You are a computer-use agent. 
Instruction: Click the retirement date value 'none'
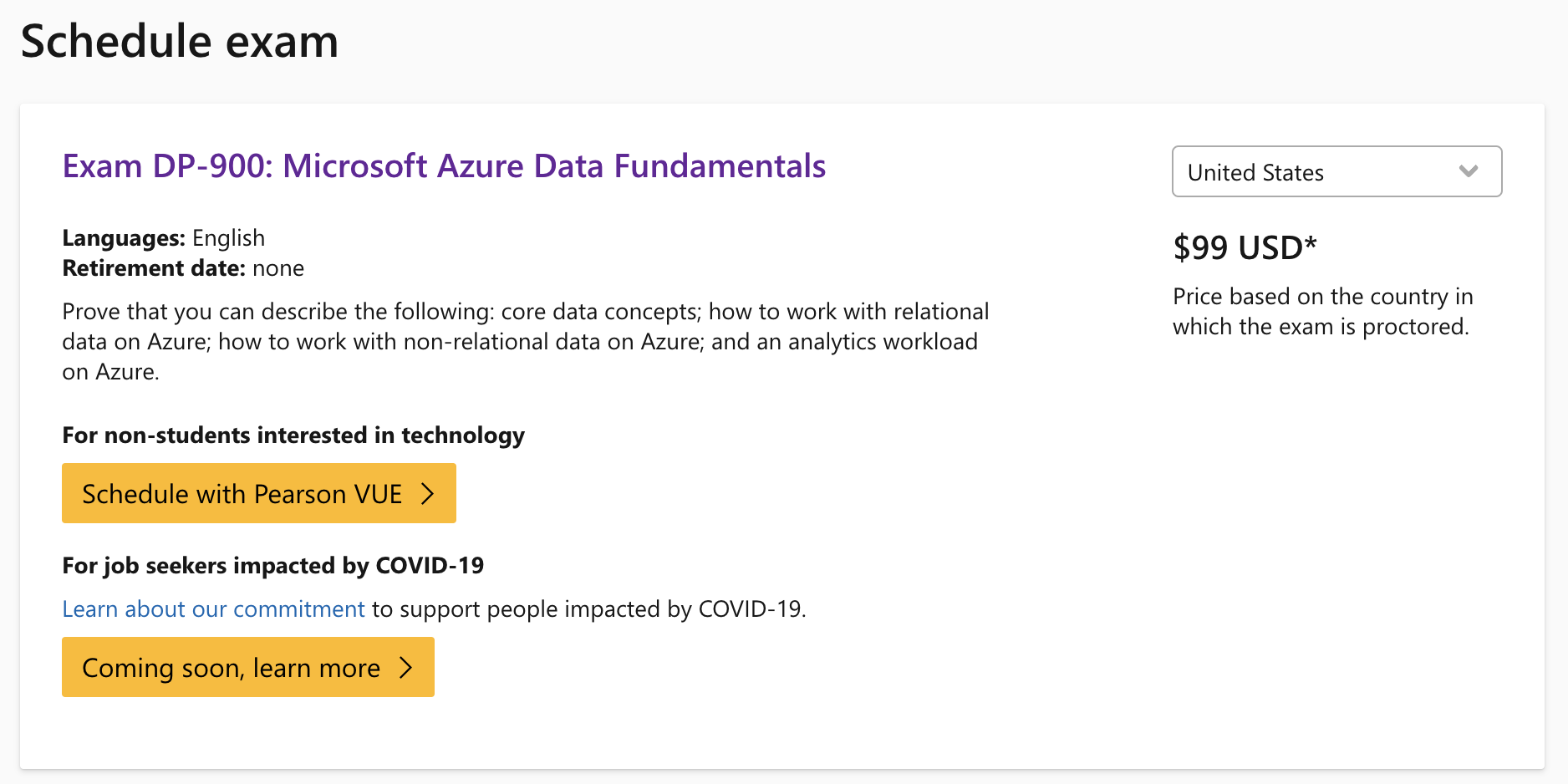tap(278, 268)
